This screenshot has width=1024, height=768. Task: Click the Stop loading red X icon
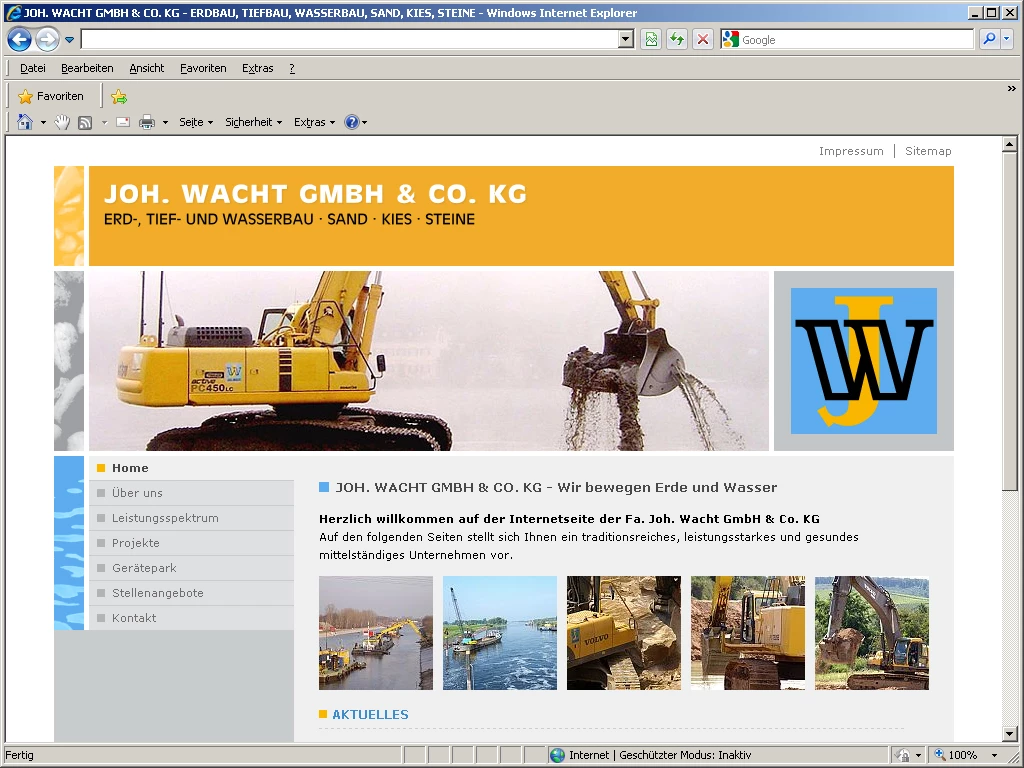[x=703, y=40]
